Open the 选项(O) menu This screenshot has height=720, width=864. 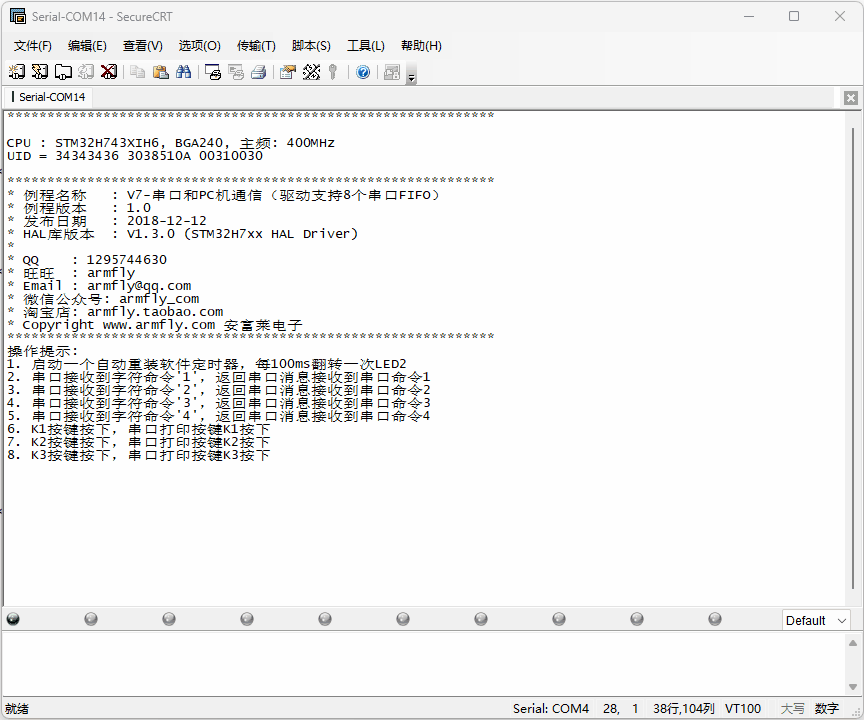(x=199, y=46)
